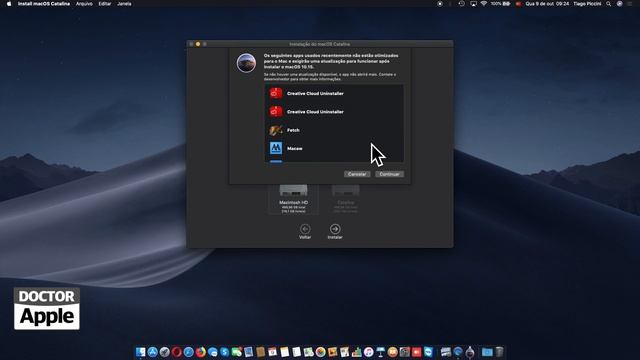
Task: Open iTunes from the Dock
Action: pyautogui.click(x=369, y=352)
